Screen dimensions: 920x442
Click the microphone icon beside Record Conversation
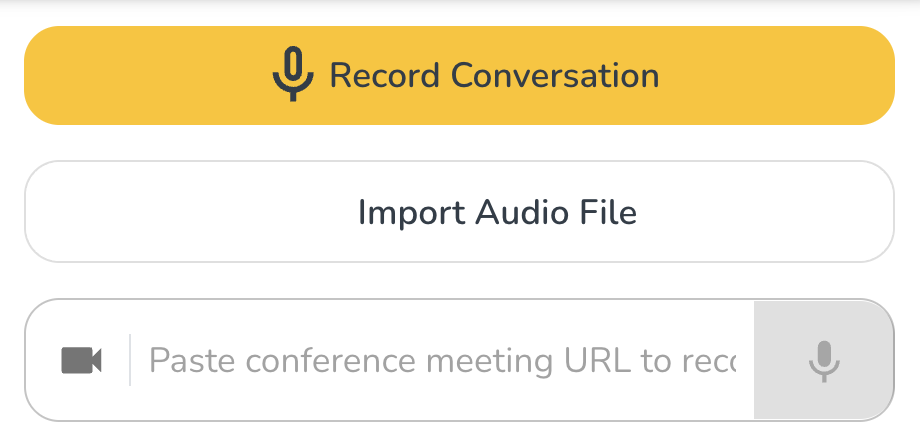coord(292,76)
